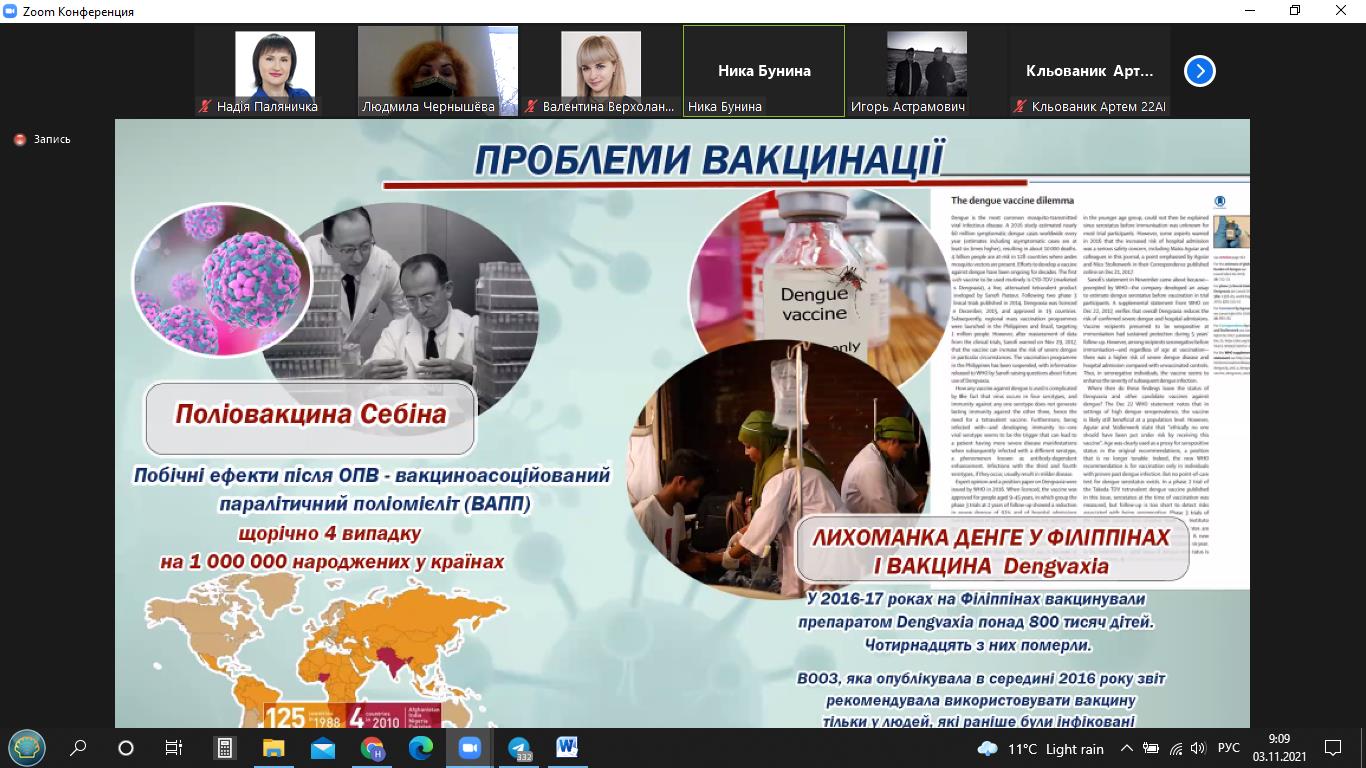The image size is (1366, 768).
Task: Switch the РУС input language
Action: [1229, 749]
